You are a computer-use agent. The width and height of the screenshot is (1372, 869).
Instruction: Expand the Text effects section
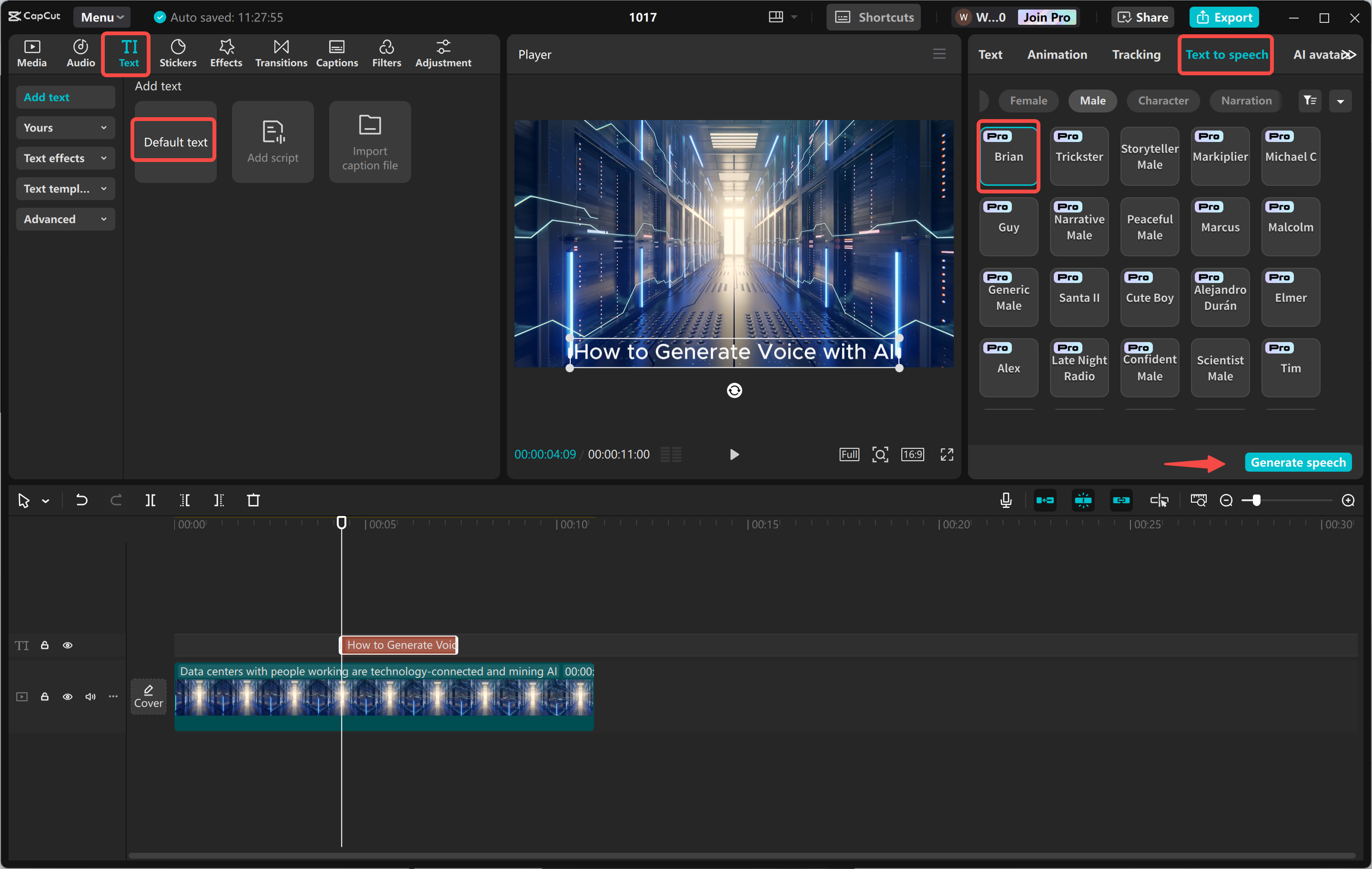pyautogui.click(x=65, y=158)
